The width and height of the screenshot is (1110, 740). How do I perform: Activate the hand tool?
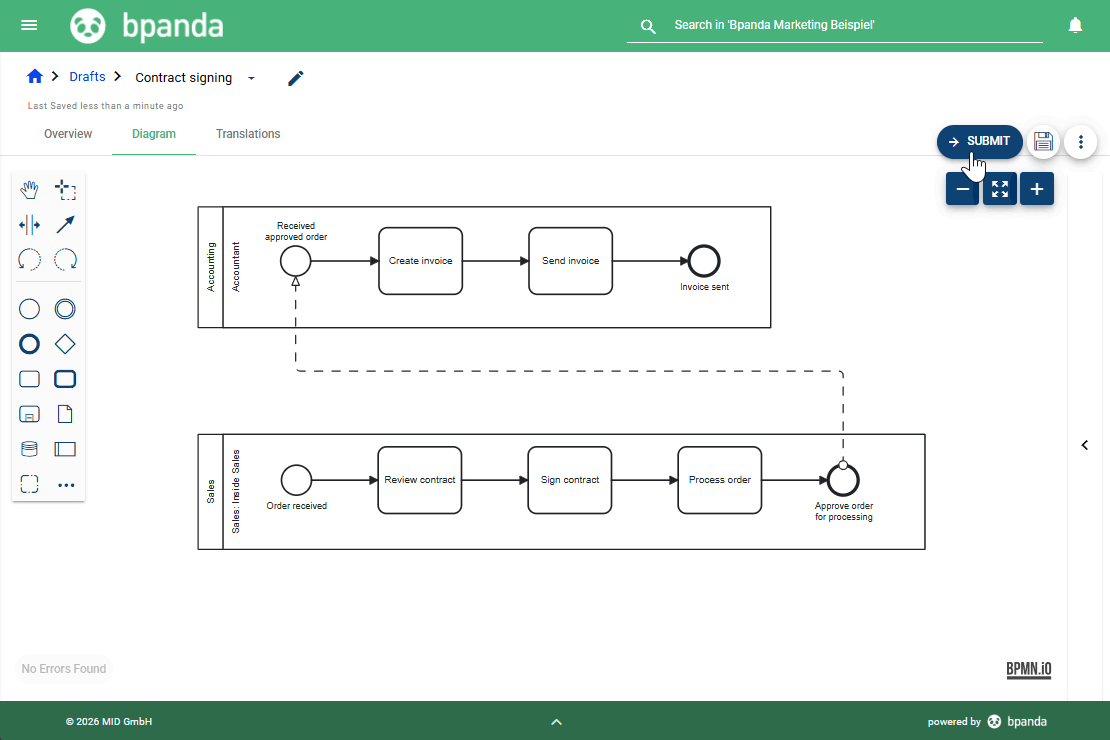(29, 190)
